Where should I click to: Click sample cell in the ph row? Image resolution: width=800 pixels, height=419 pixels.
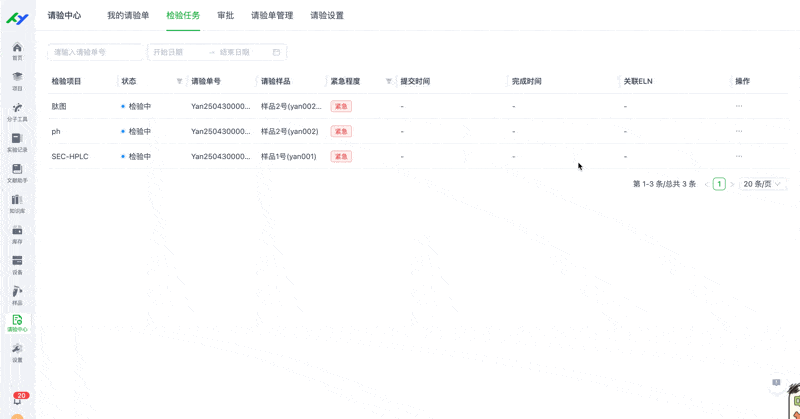(290, 131)
